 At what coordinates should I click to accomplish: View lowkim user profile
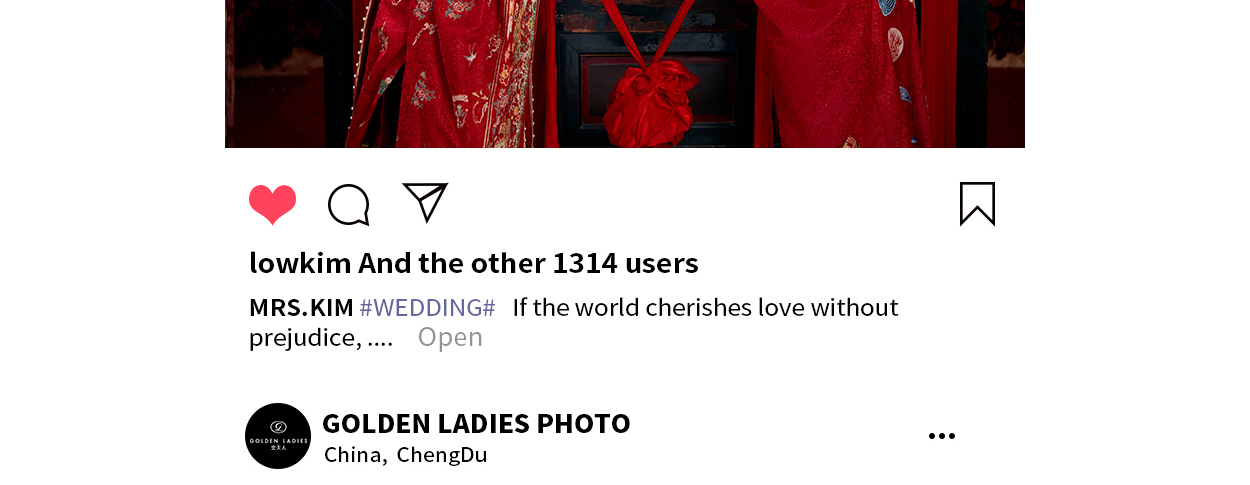300,263
